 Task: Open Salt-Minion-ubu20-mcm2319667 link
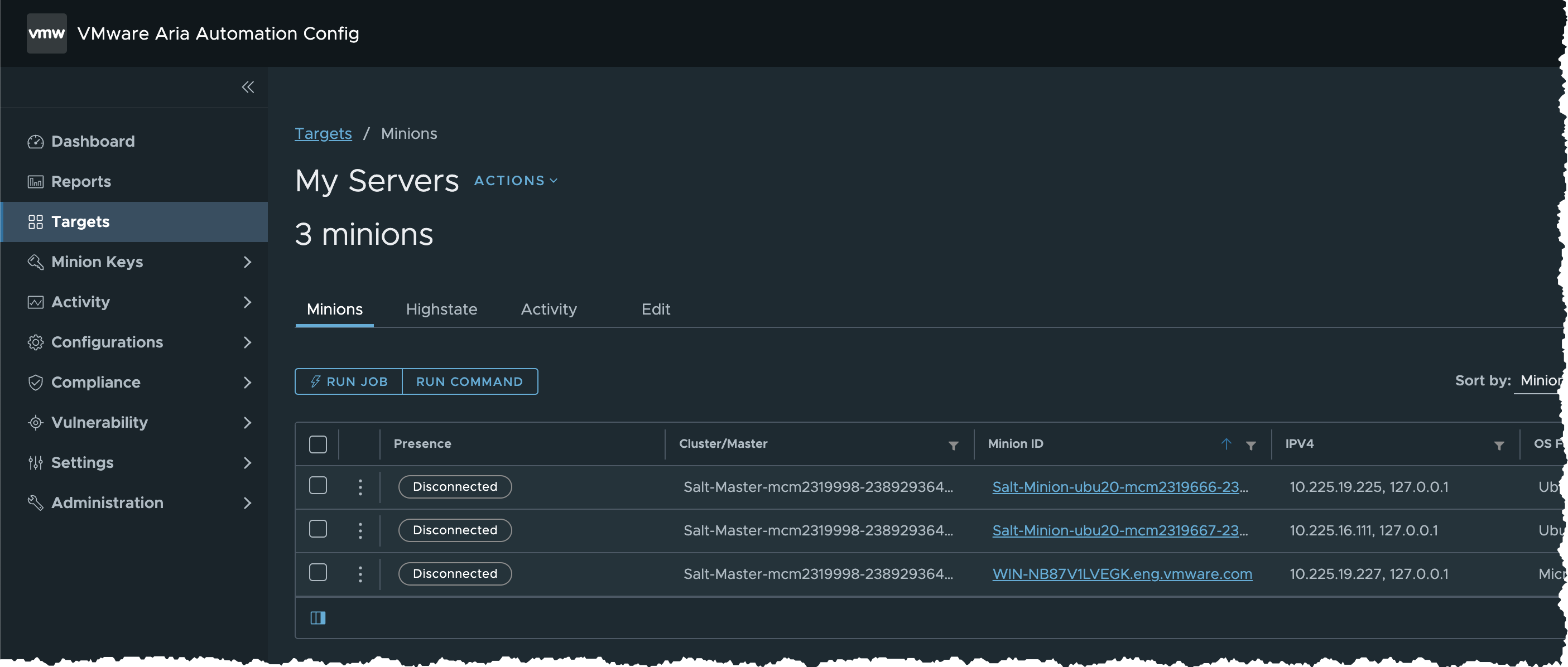pos(1120,531)
